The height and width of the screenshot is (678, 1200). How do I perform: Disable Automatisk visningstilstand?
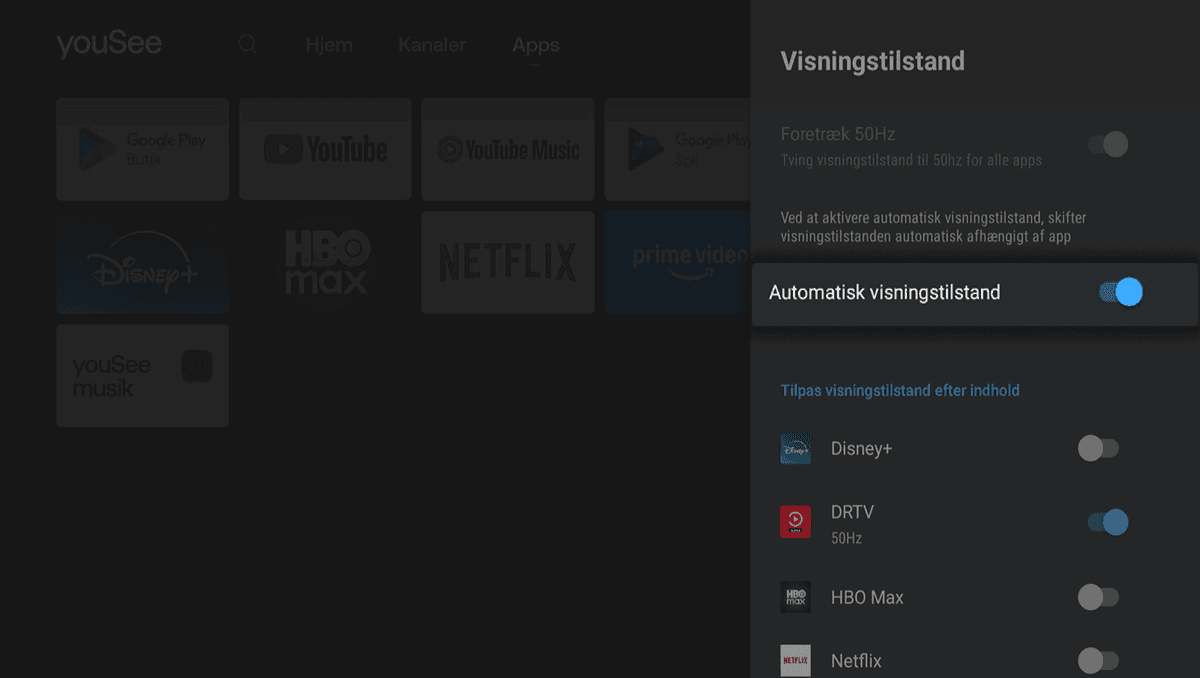pos(1120,292)
